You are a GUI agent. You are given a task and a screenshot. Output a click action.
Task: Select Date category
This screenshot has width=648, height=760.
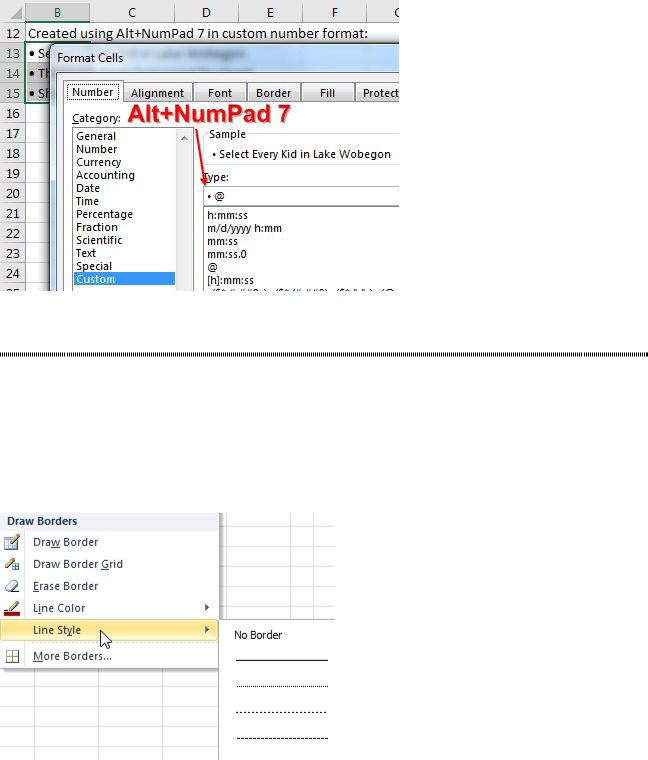125,188
